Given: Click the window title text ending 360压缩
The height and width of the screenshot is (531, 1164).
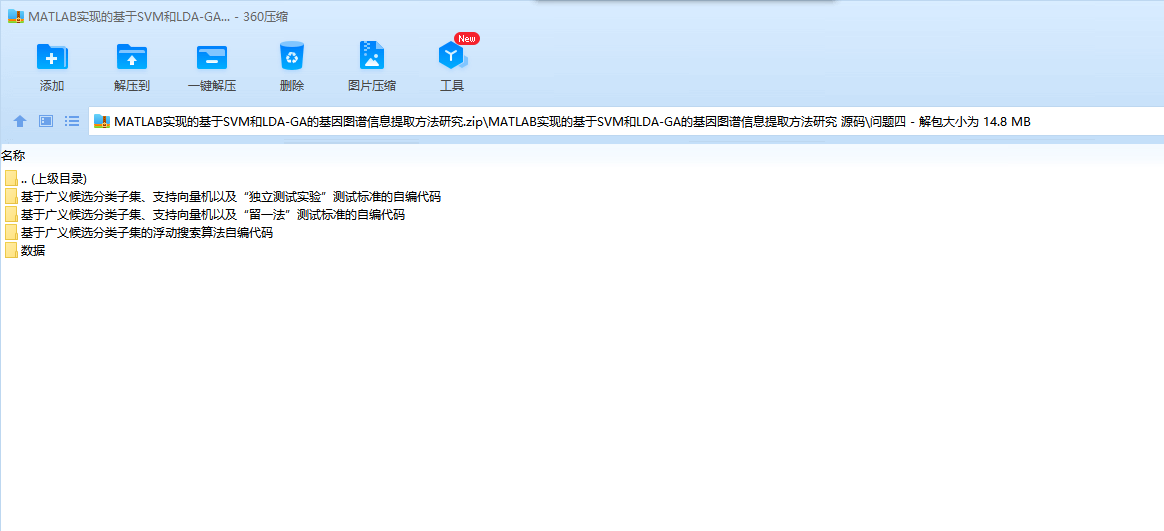Looking at the screenshot, I should coord(160,16).
